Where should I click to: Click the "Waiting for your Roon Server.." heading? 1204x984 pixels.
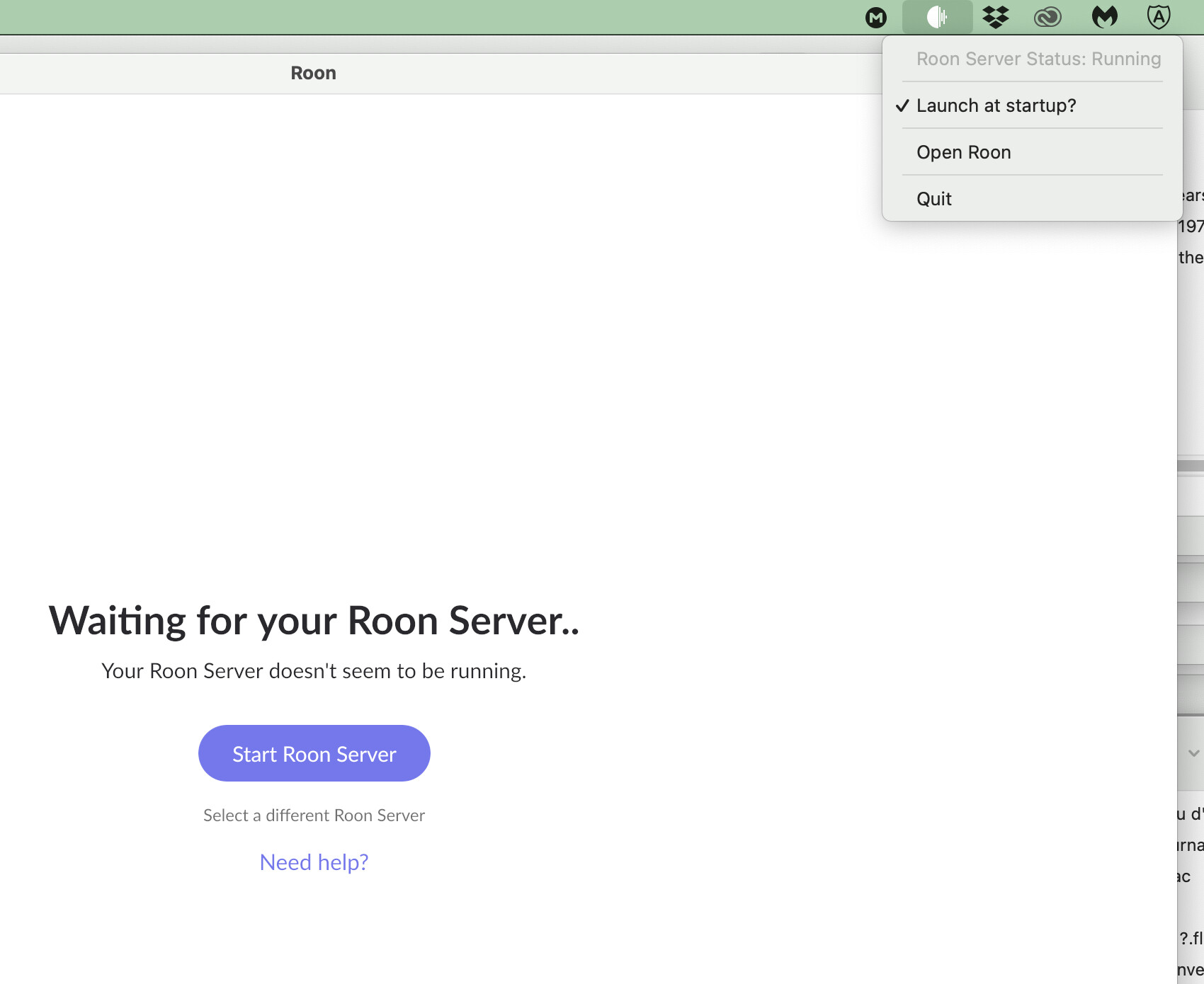point(314,622)
